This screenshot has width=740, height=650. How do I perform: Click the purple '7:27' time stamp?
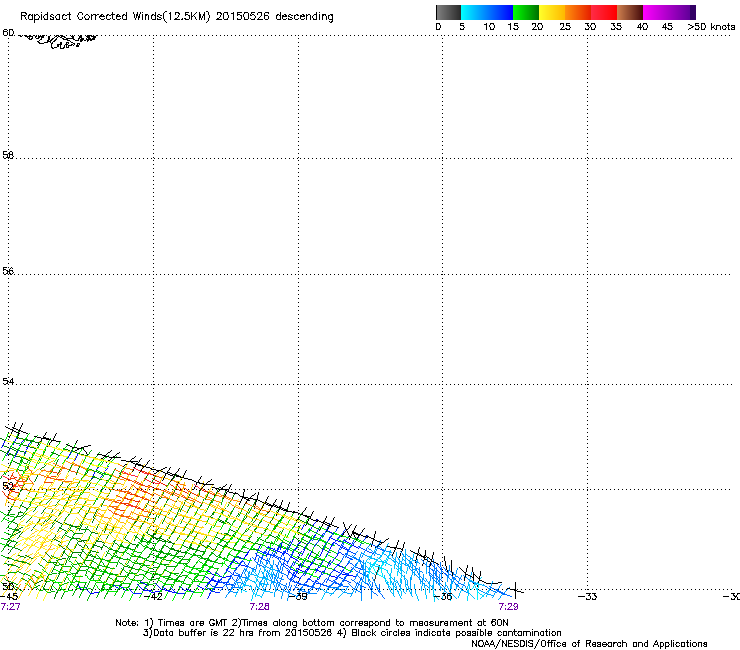point(10,607)
